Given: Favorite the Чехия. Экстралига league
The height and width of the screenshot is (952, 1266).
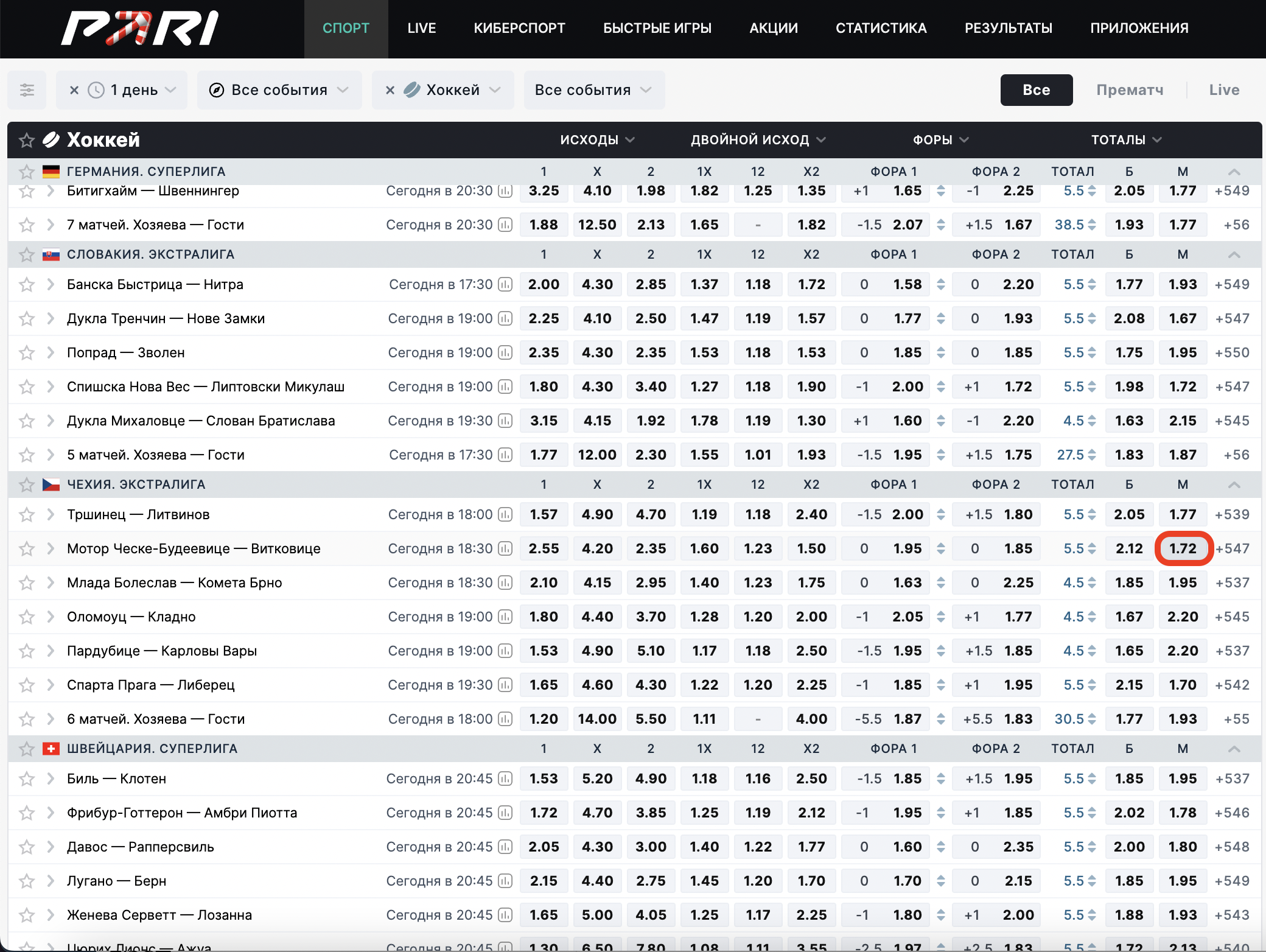Looking at the screenshot, I should click(27, 485).
